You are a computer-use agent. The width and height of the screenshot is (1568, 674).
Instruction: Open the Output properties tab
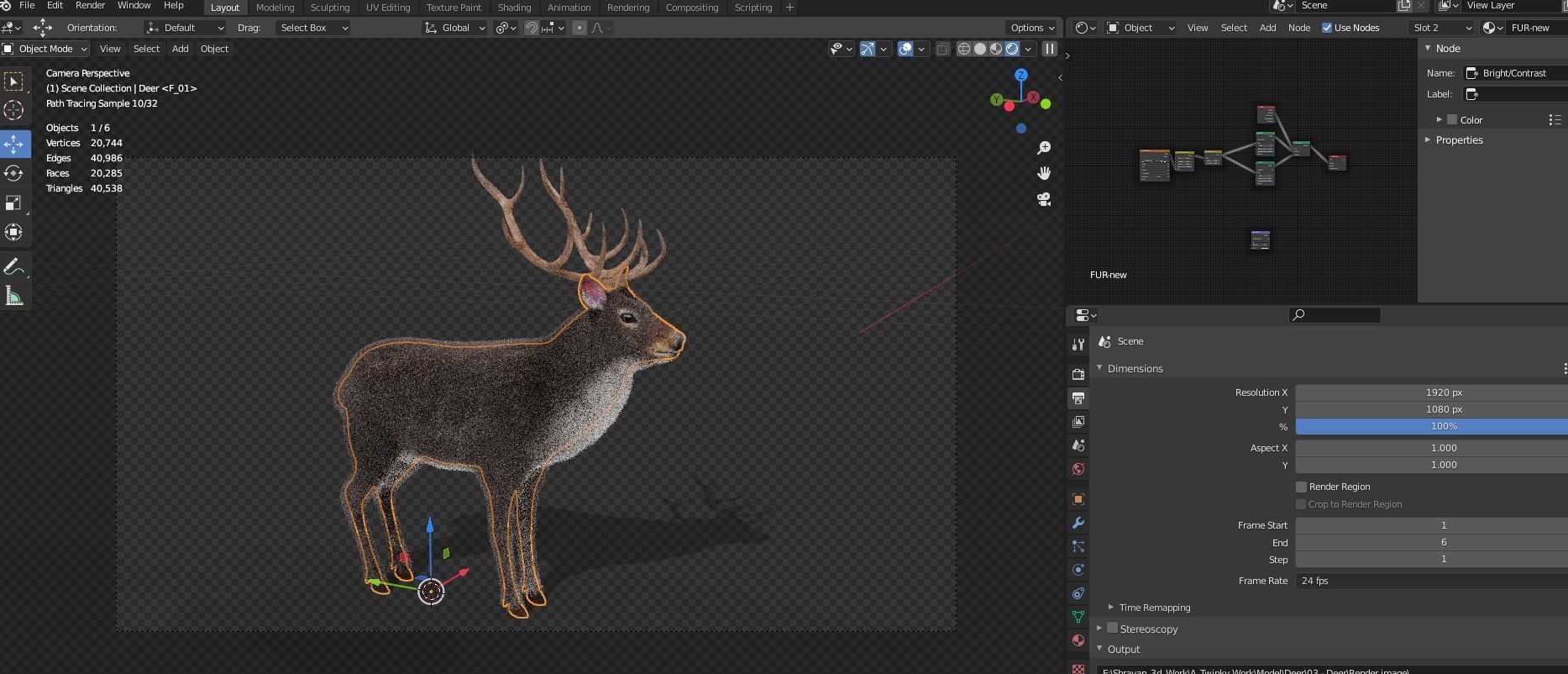tap(1078, 398)
